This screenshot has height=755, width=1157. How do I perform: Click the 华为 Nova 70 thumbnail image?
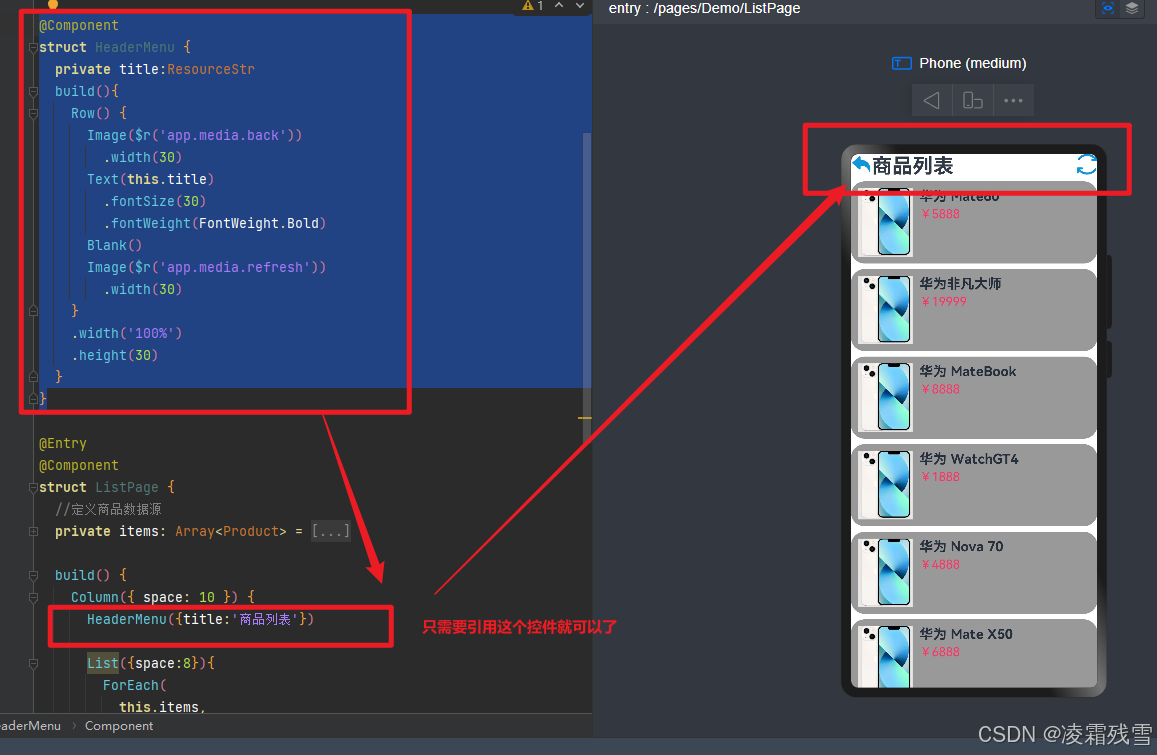tap(887, 573)
